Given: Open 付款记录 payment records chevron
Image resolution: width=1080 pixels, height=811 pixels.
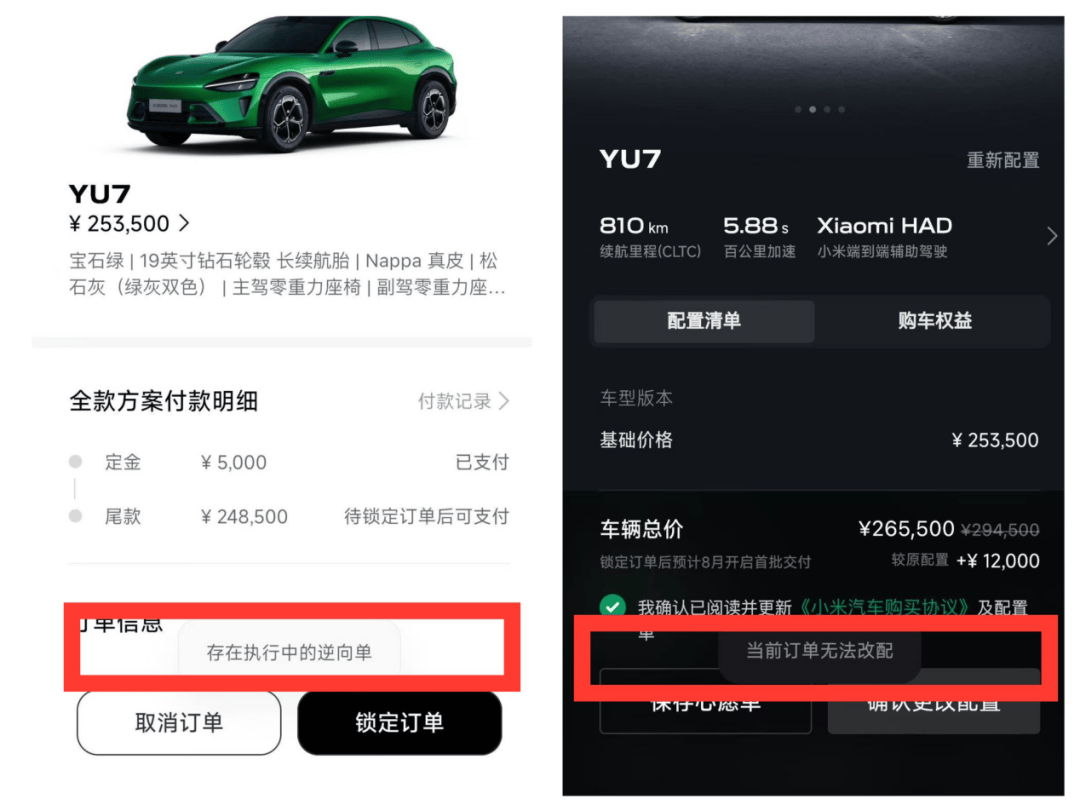Looking at the screenshot, I should (x=504, y=401).
